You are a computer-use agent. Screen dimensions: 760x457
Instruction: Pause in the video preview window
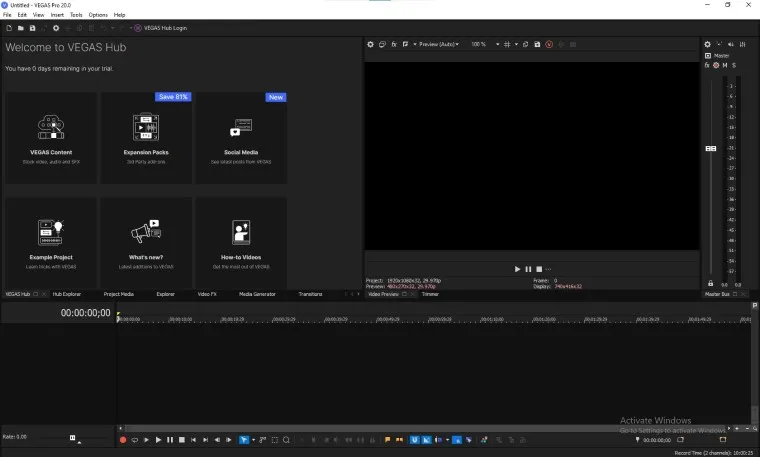pyautogui.click(x=528, y=269)
